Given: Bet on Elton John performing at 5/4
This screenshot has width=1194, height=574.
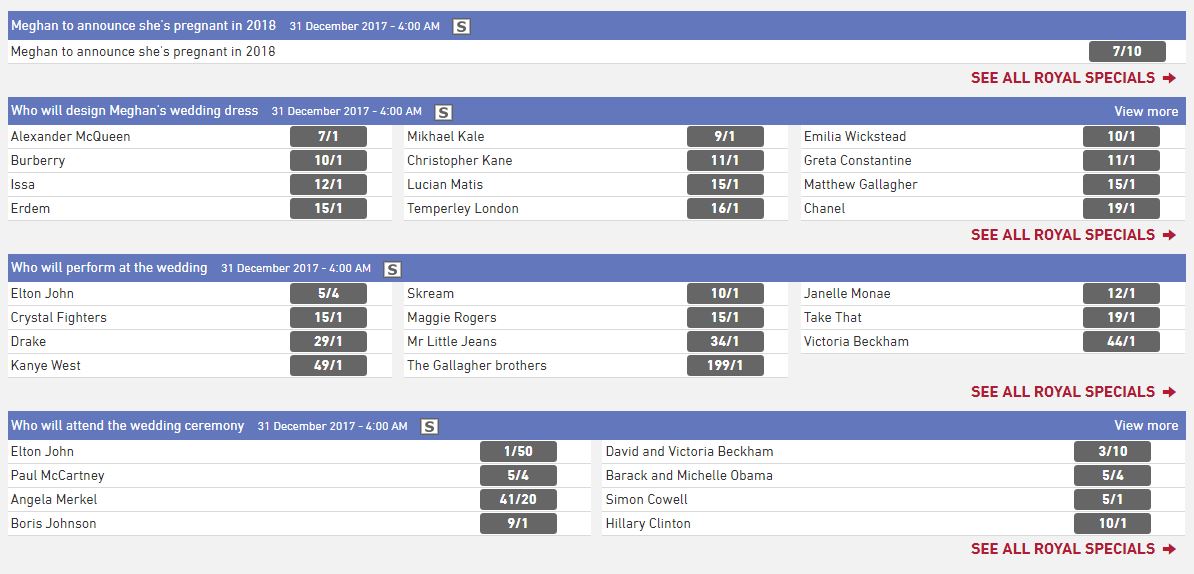Looking at the screenshot, I should [328, 294].
